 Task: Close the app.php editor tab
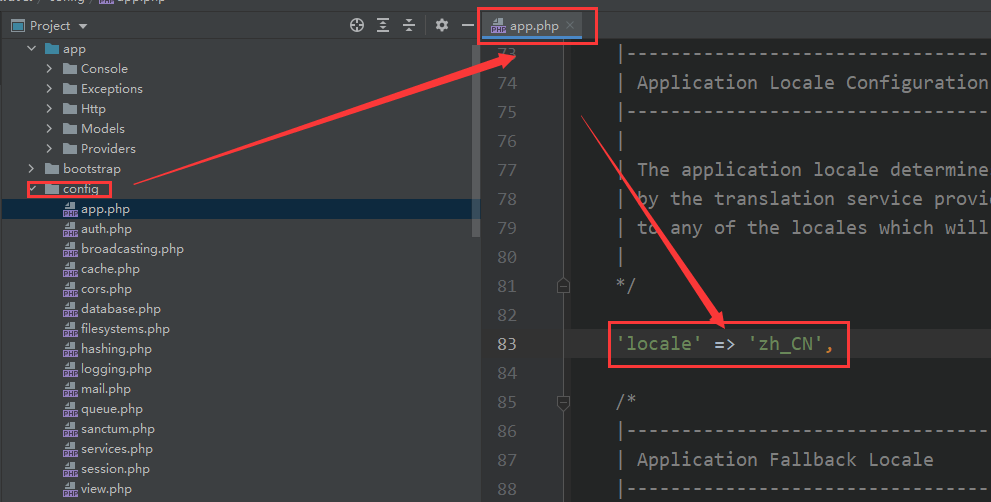point(570,25)
